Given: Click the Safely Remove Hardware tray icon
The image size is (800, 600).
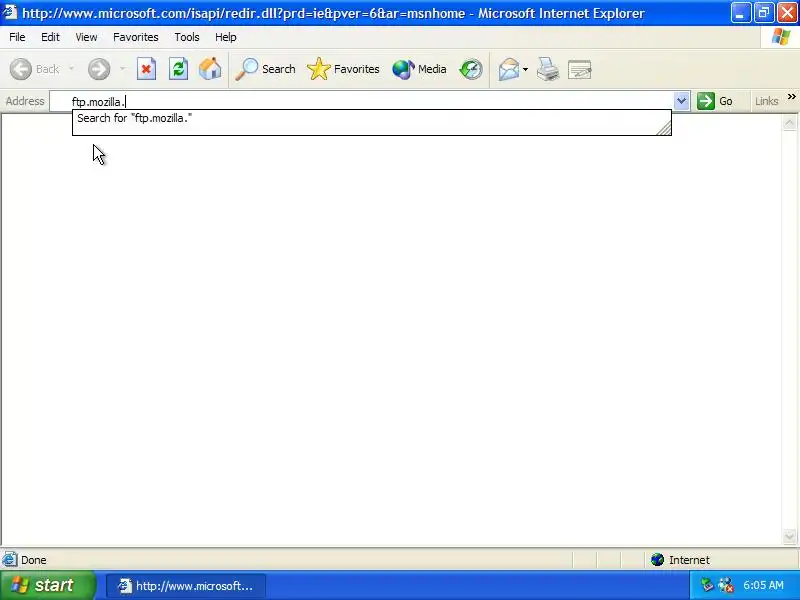Looking at the screenshot, I should pos(707,585).
